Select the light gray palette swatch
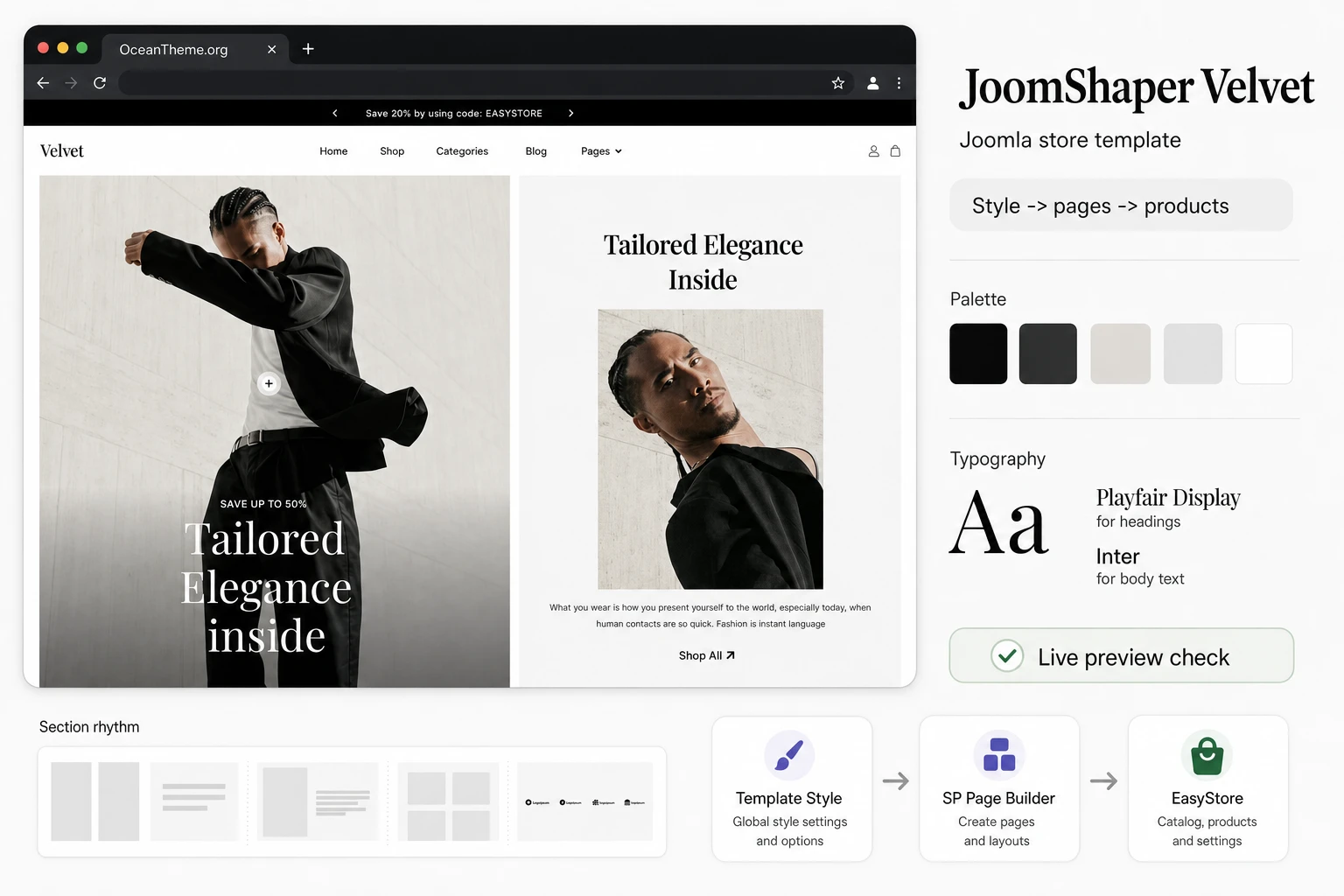The height and width of the screenshot is (896, 1344). 1193,353
